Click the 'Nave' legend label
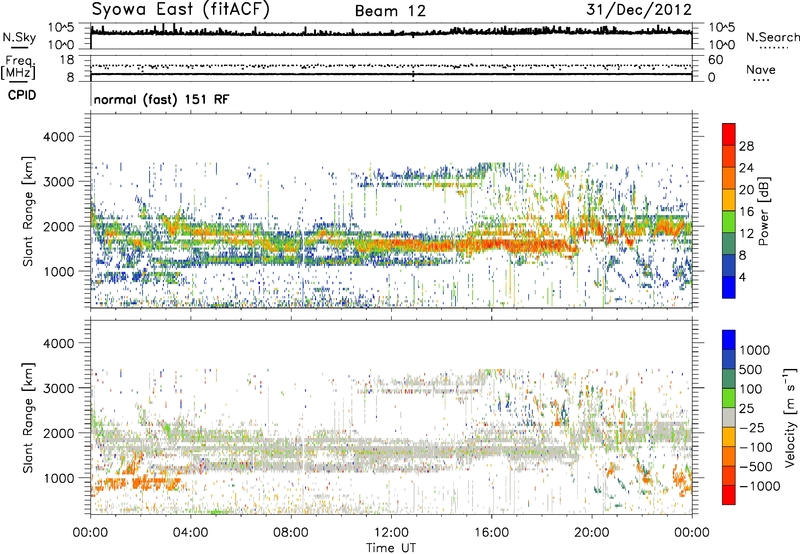The width and height of the screenshot is (800, 554). click(760, 69)
